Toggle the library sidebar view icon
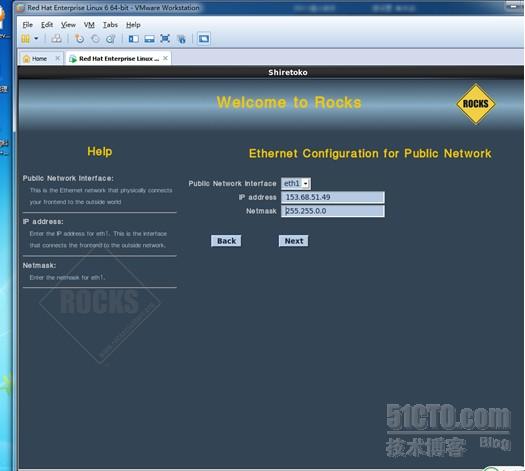Screen dimensions: 525x471 [x=134, y=39]
